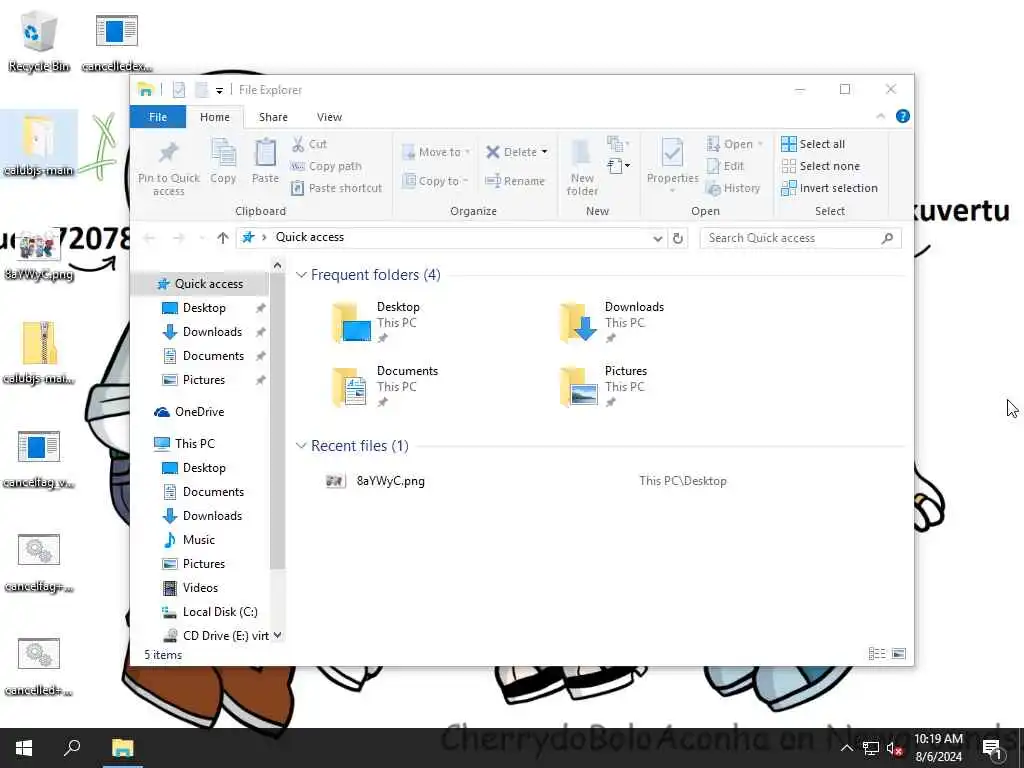Click the search magnifier icon
Viewport: 1024px width, 768px height.
point(887,238)
